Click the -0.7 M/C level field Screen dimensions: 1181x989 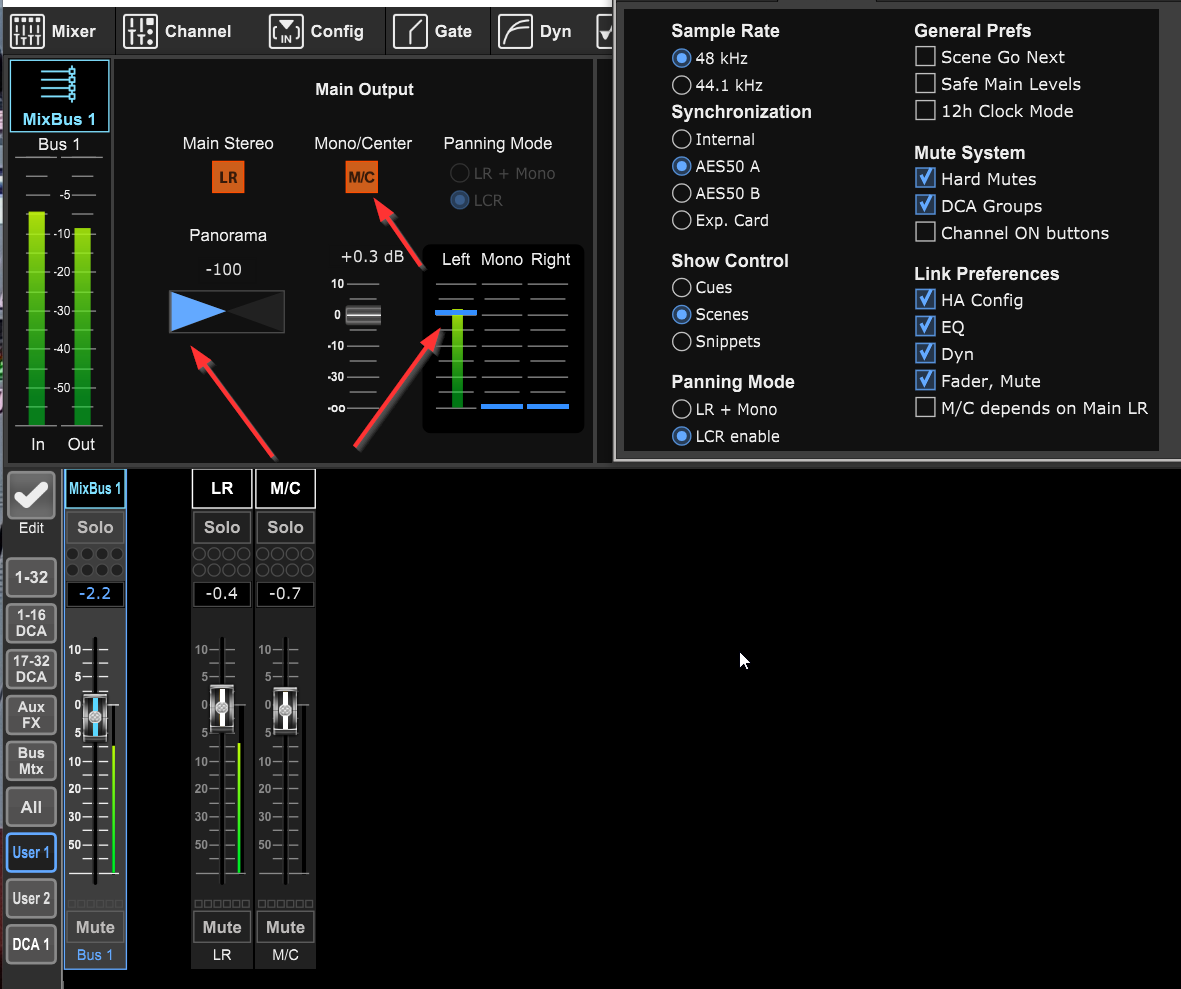285,594
